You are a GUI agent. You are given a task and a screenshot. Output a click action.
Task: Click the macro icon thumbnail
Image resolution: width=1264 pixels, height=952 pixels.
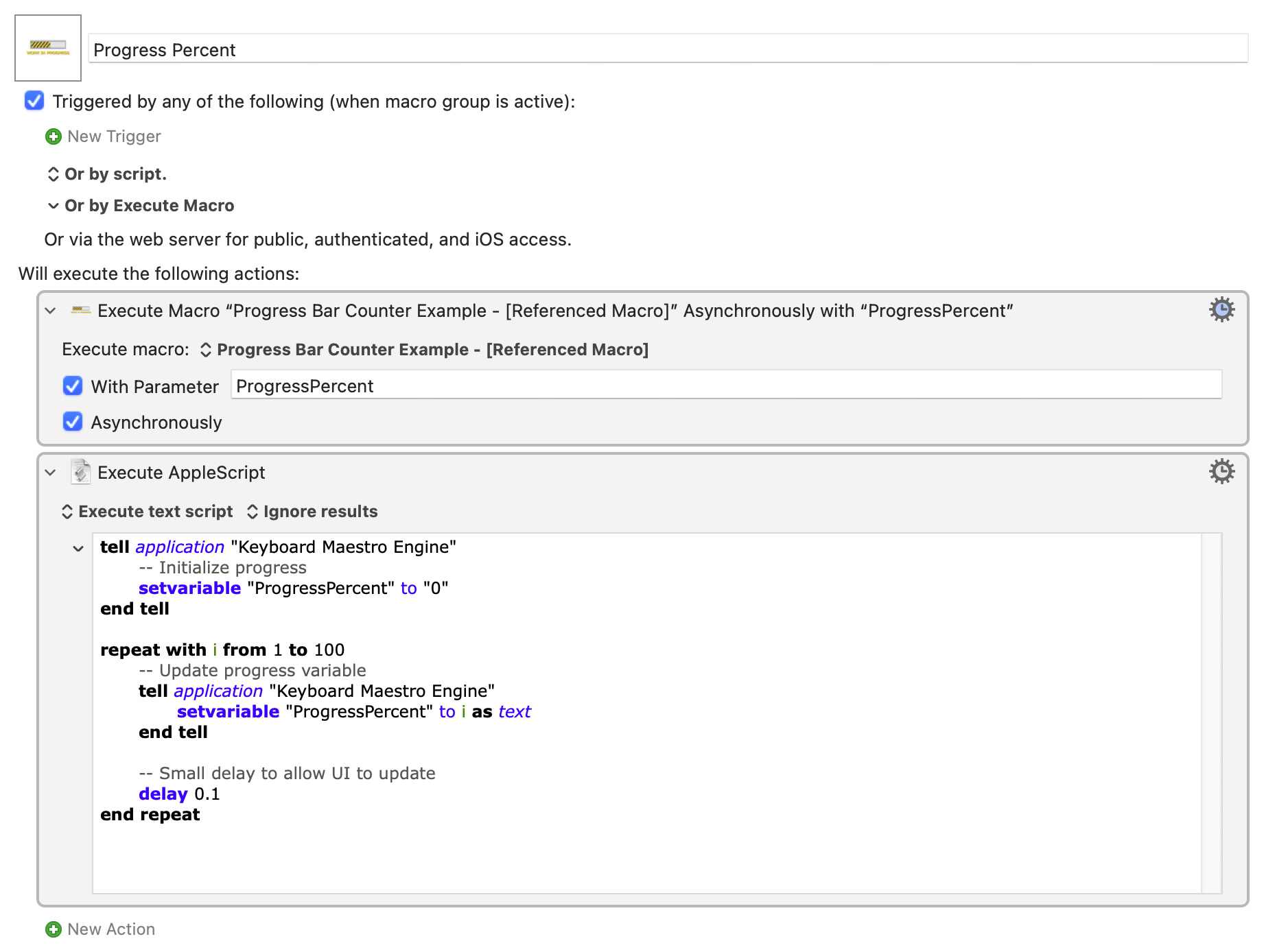click(x=48, y=48)
